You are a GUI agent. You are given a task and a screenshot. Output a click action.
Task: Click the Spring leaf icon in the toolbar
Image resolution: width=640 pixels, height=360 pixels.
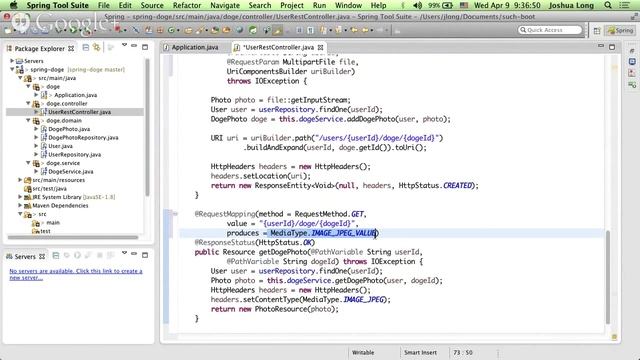(x=253, y=30)
